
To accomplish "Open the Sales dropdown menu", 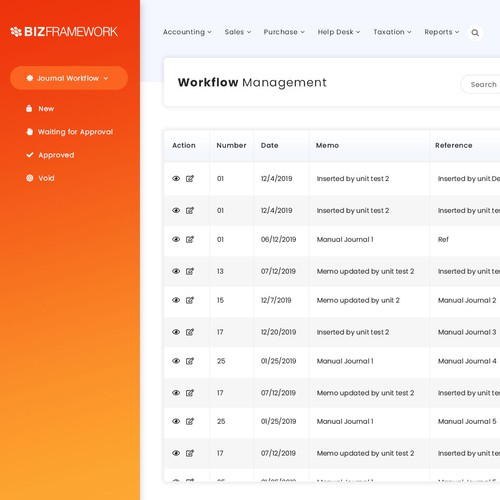I will click(x=238, y=32).
